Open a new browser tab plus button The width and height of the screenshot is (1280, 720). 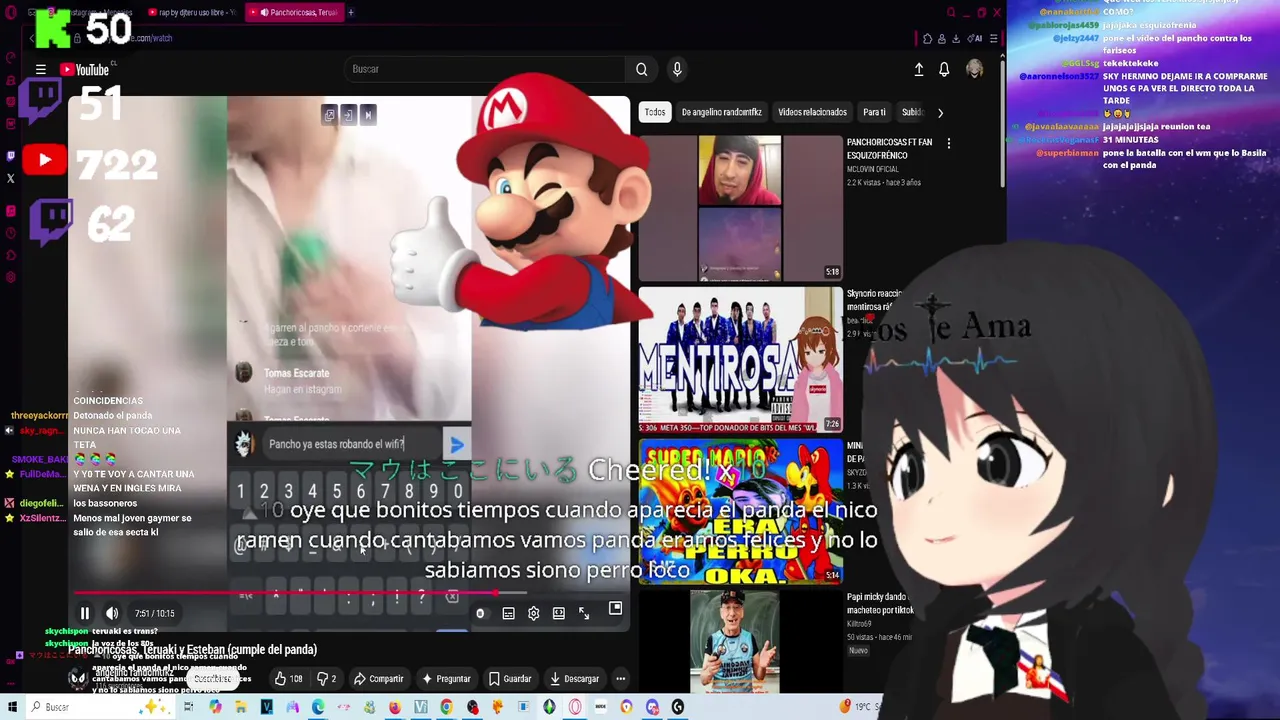pos(351,12)
